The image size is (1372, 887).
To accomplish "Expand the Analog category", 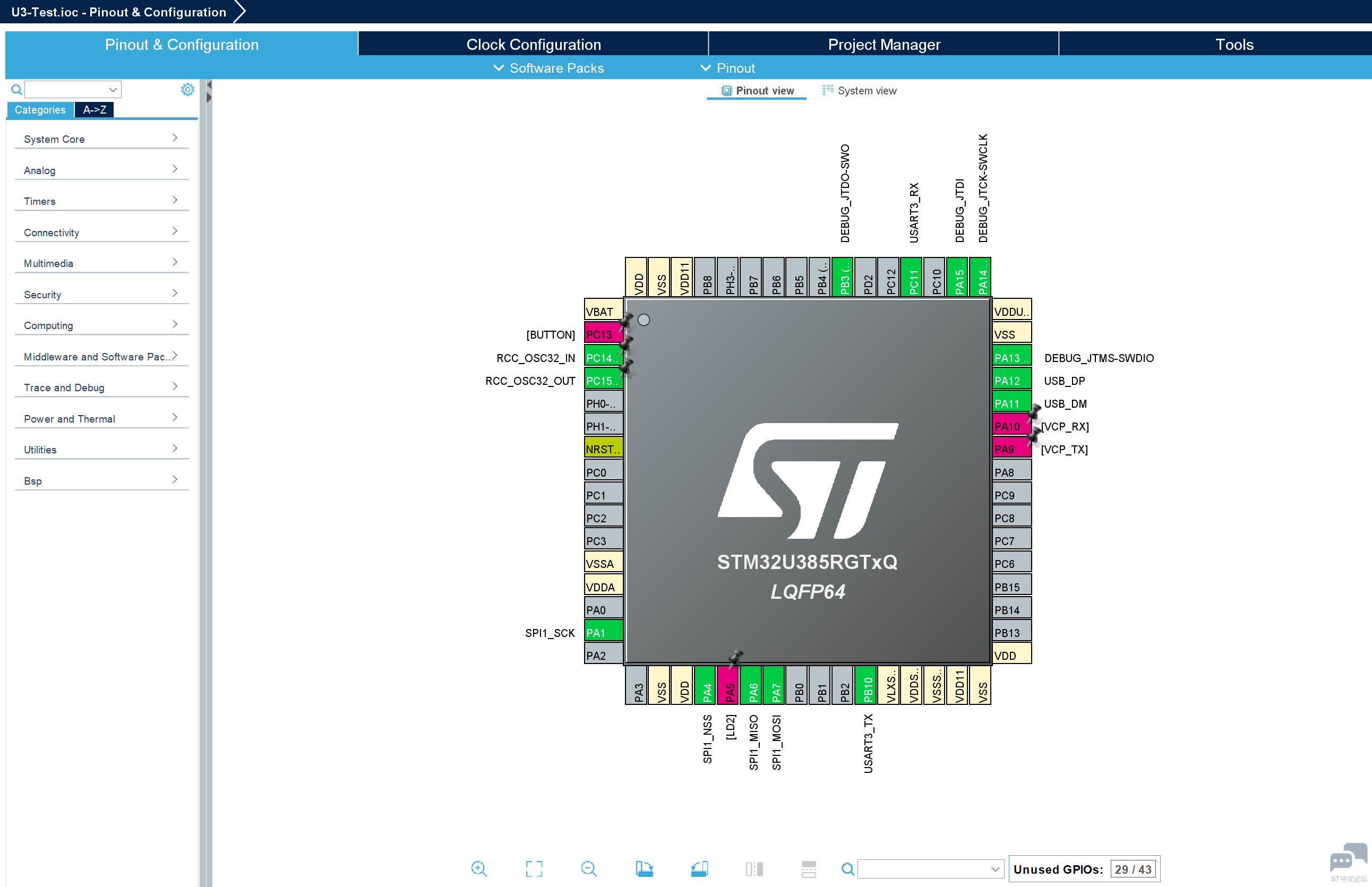I will (x=101, y=170).
